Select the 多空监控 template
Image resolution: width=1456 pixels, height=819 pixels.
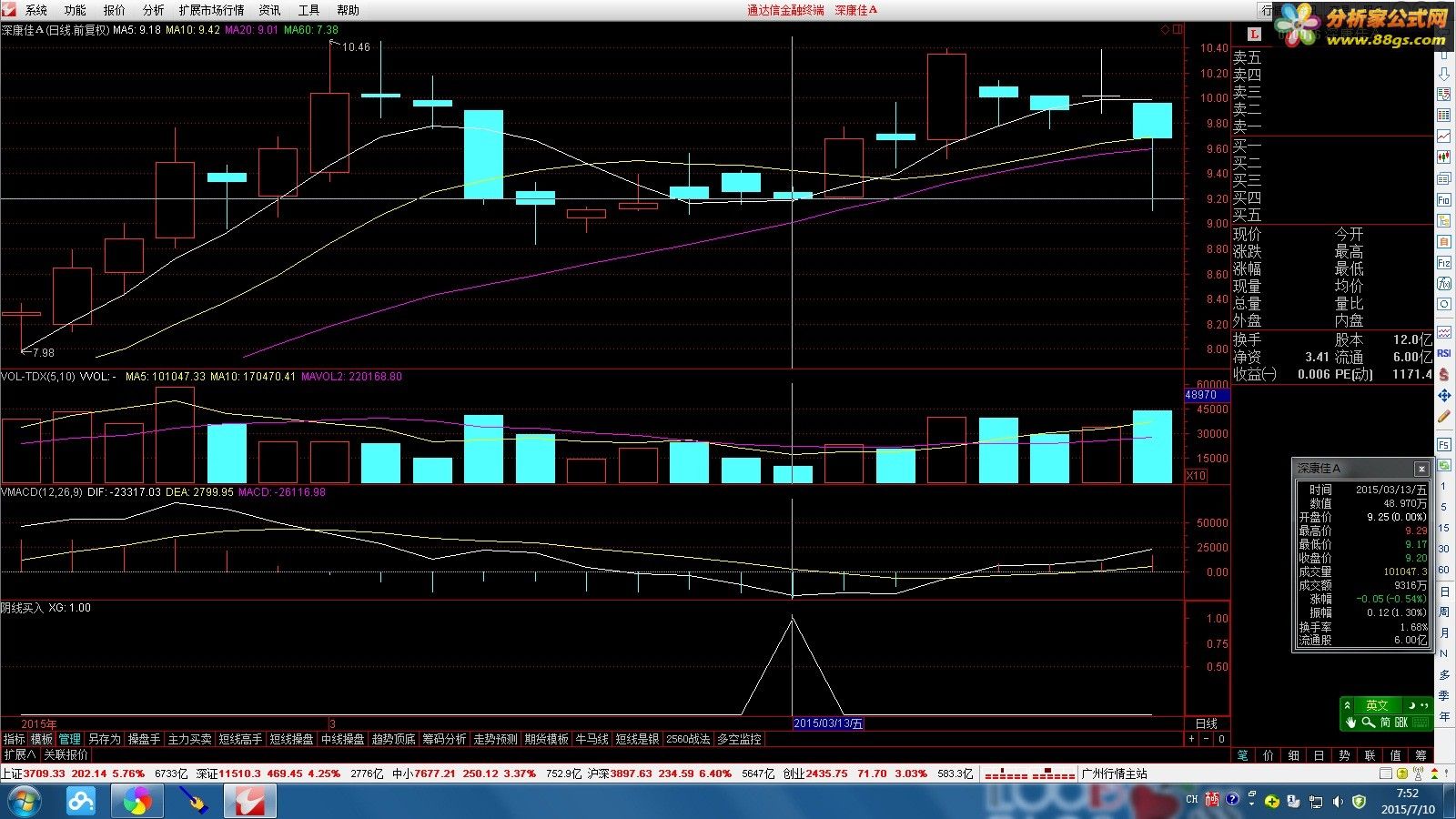(739, 740)
